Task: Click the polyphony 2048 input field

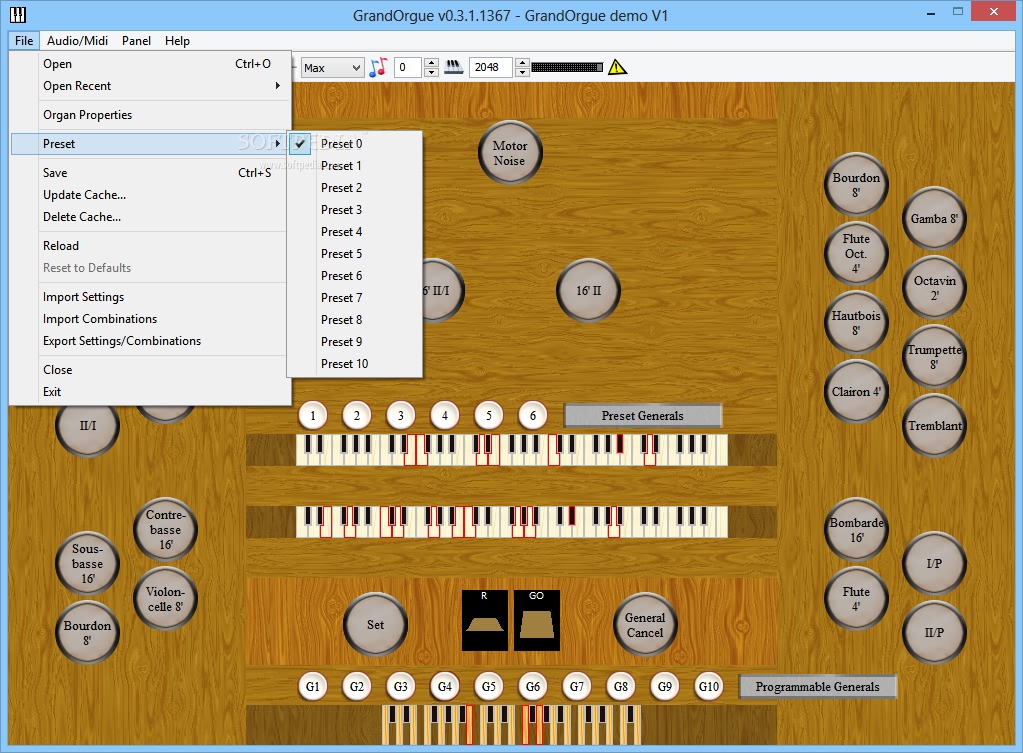Action: click(491, 67)
